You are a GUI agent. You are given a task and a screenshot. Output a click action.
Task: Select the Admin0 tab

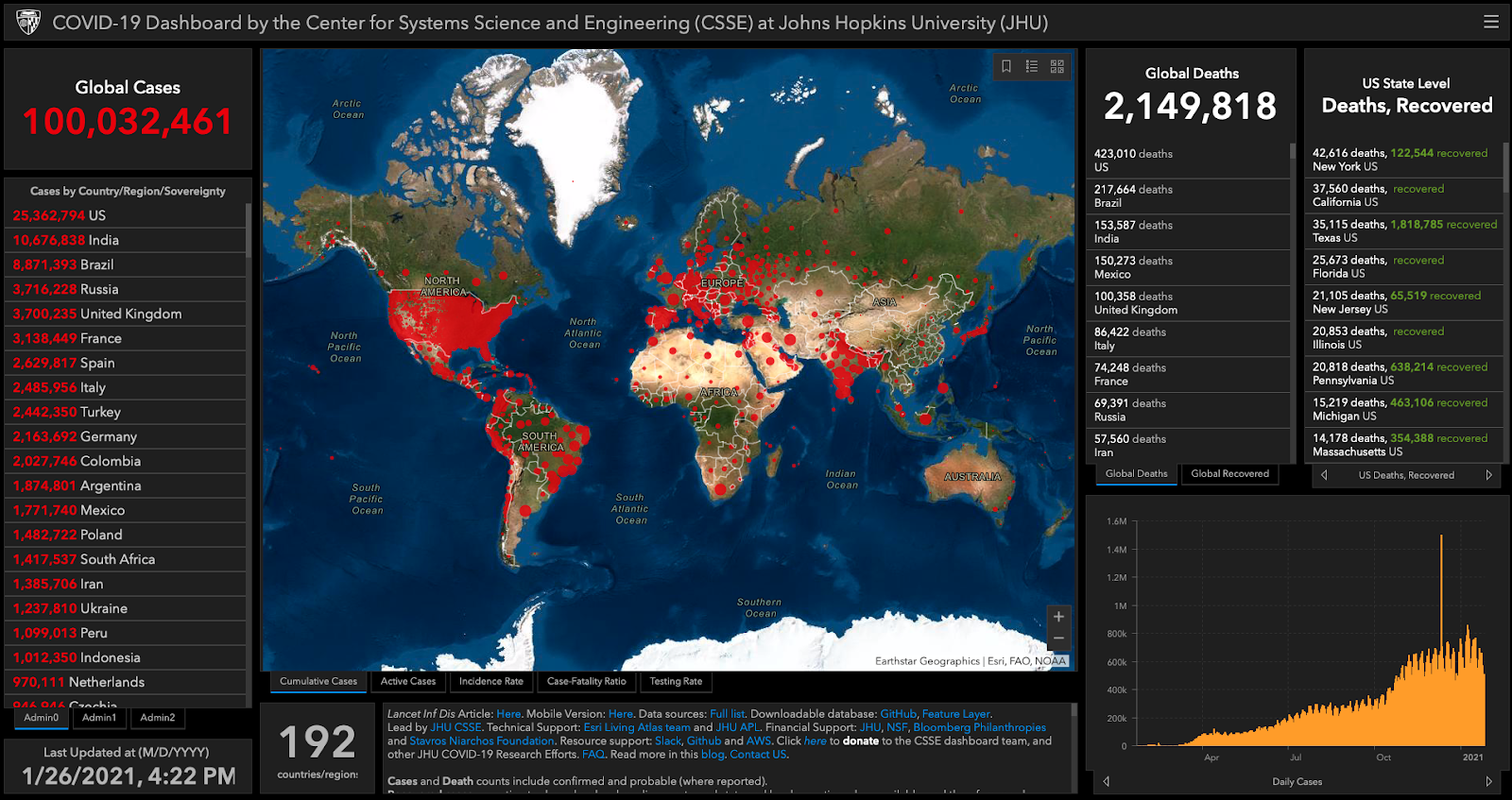click(x=42, y=718)
